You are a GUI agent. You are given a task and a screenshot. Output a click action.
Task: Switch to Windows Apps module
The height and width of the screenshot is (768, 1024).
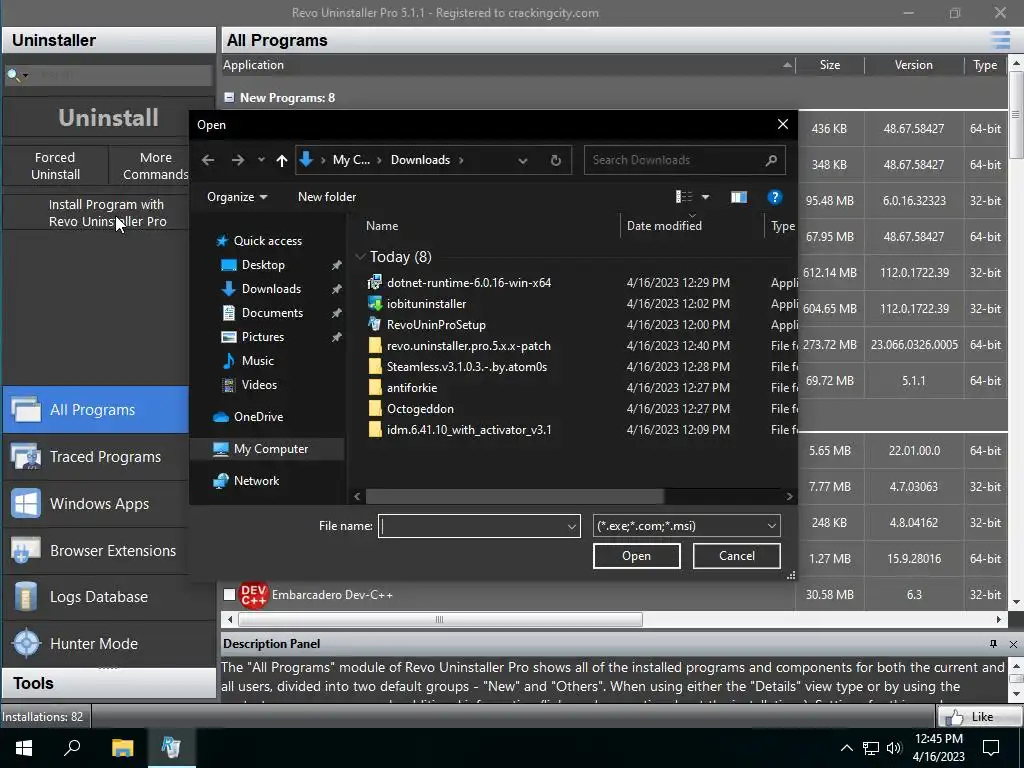95,504
